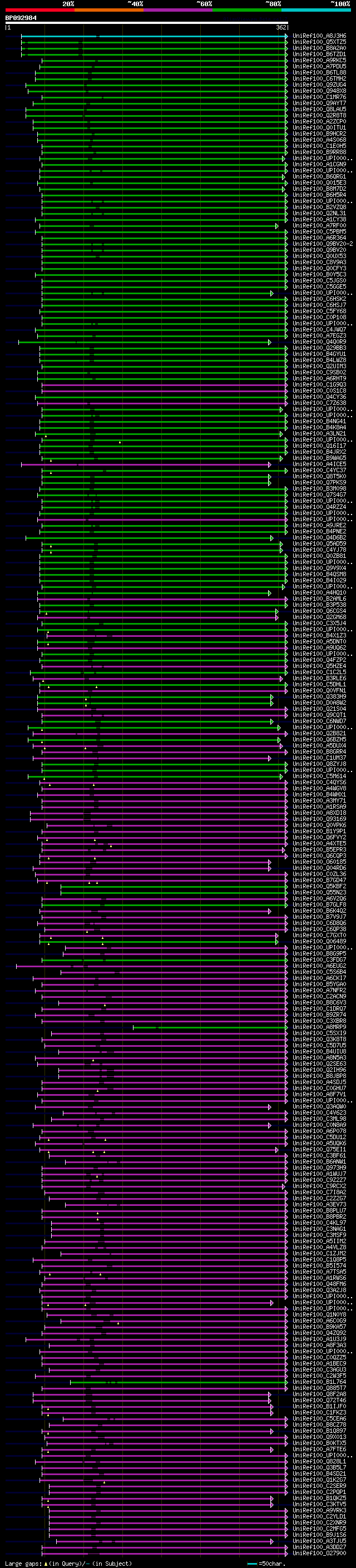Click the short green alignment bar for UniRef100_A8MRP9

click(x=211, y=1027)
